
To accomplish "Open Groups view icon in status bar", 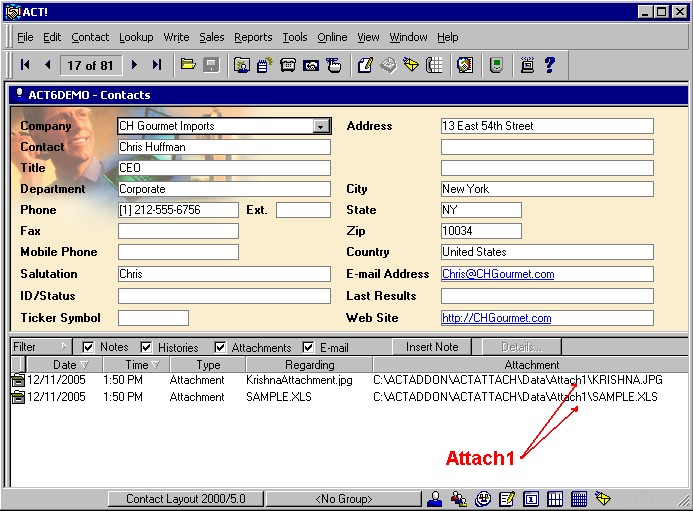I will tap(459, 499).
